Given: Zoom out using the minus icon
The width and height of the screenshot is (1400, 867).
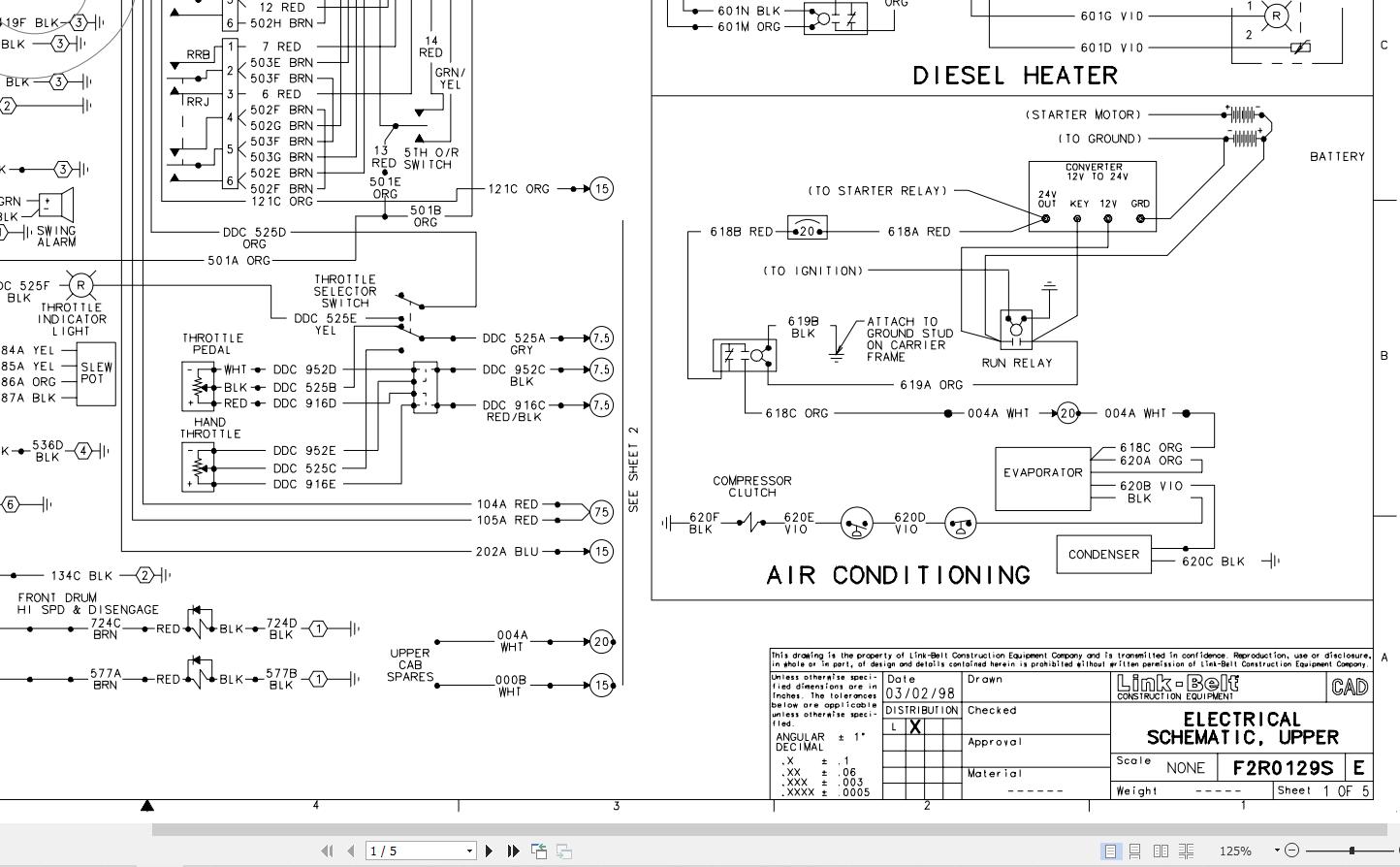Looking at the screenshot, I should (1293, 851).
